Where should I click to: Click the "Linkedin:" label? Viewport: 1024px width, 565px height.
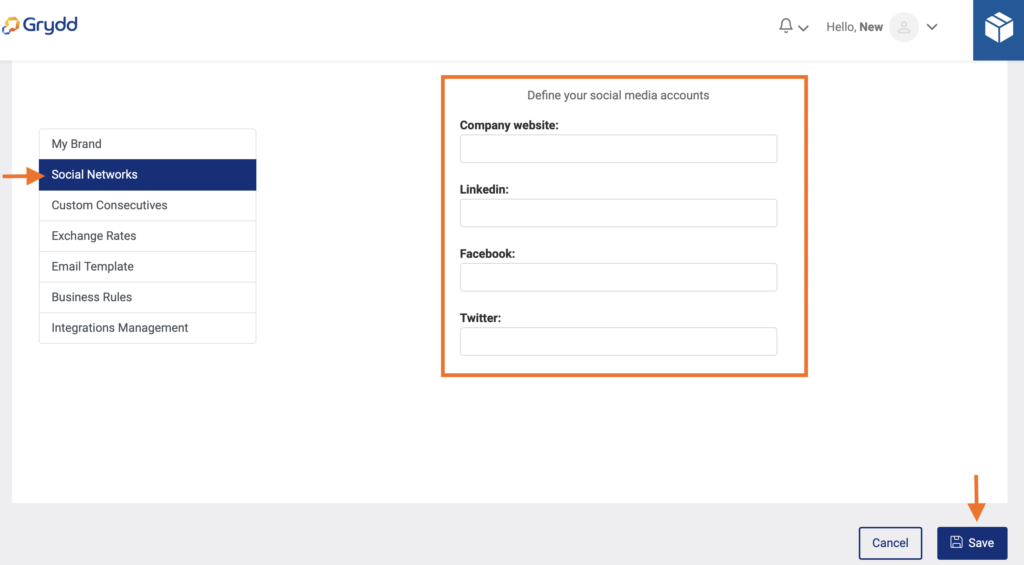pyautogui.click(x=484, y=189)
